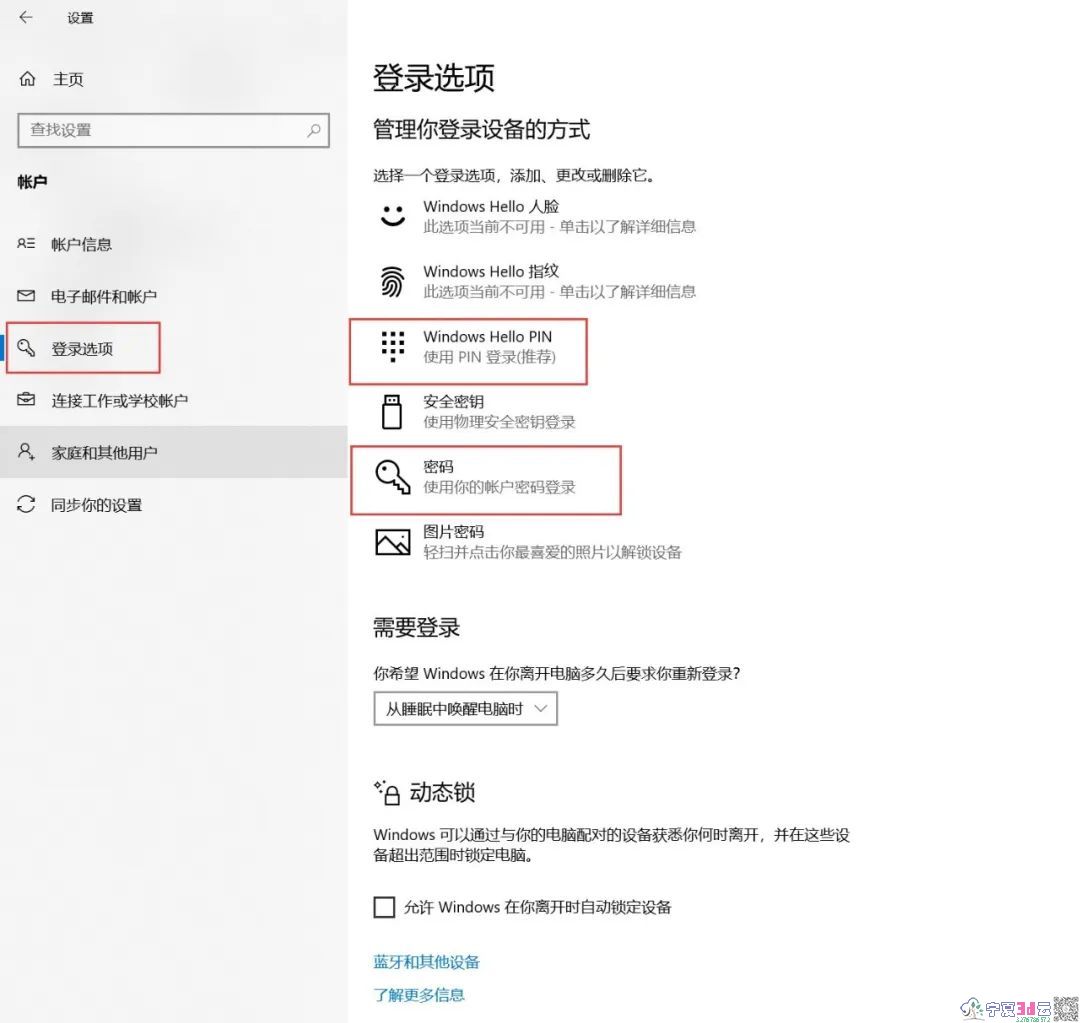Click the key icon beside 密码 option
Screen dimensions: 1080x1023
(x=393, y=477)
